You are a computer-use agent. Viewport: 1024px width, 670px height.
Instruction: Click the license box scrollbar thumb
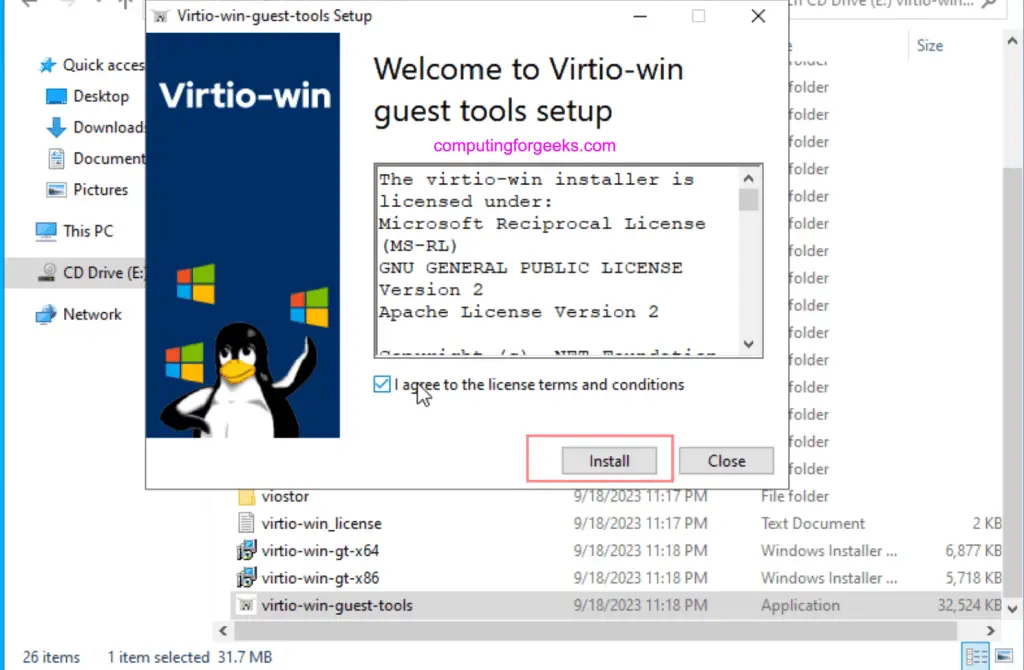click(x=748, y=200)
